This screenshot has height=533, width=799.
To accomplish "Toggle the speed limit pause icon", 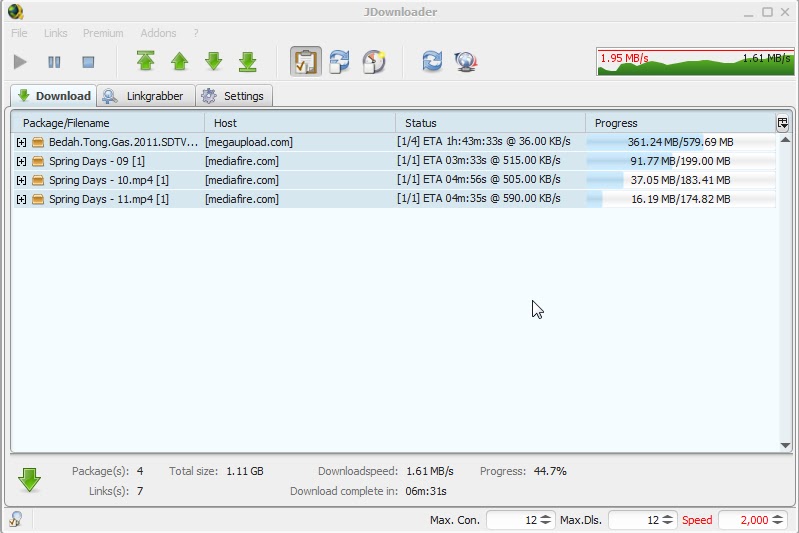I will (x=374, y=62).
